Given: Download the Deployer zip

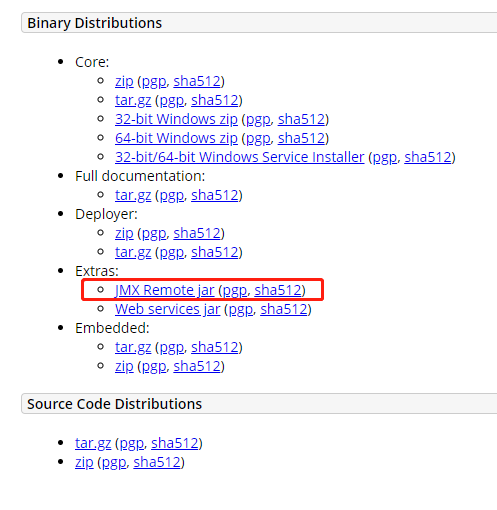Looking at the screenshot, I should point(124,233).
